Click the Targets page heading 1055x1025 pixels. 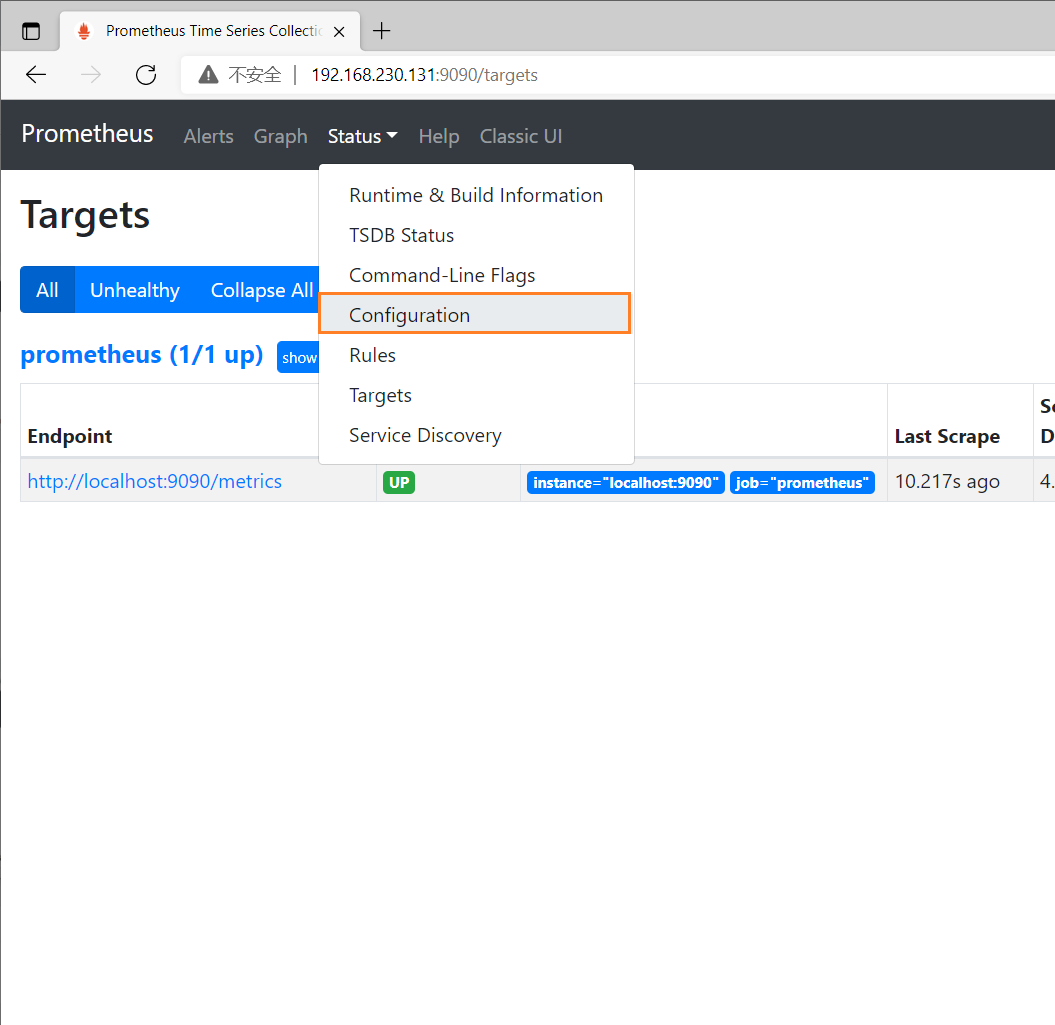[x=85, y=215]
